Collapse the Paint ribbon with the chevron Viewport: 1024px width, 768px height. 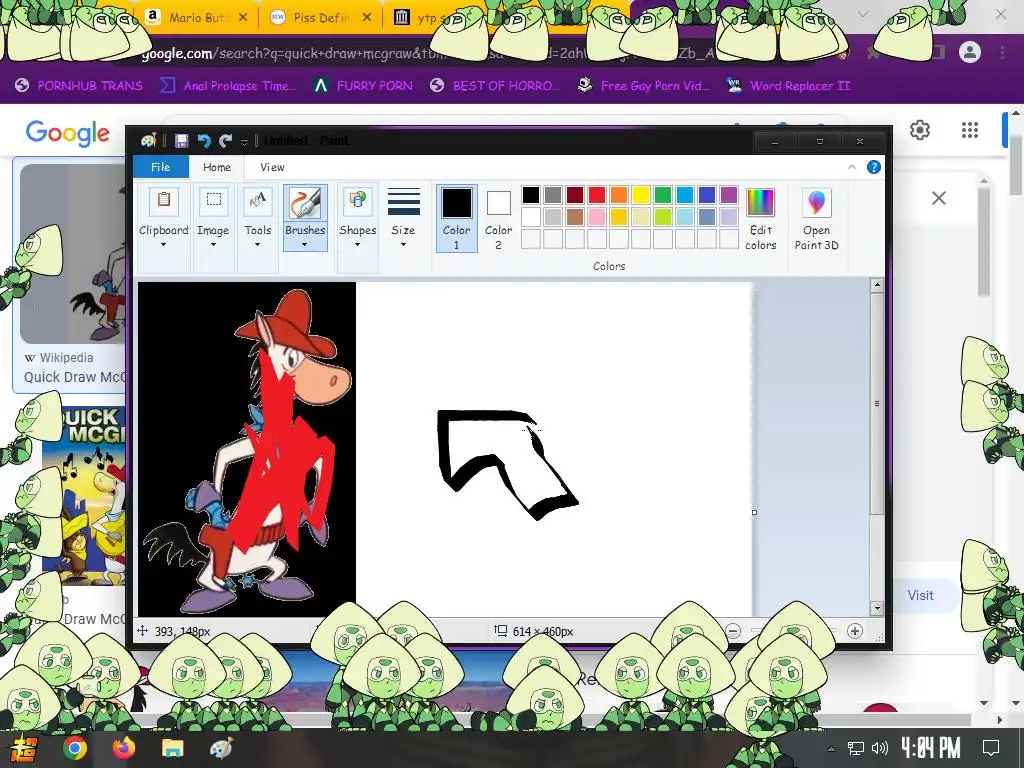pyautogui.click(x=852, y=167)
